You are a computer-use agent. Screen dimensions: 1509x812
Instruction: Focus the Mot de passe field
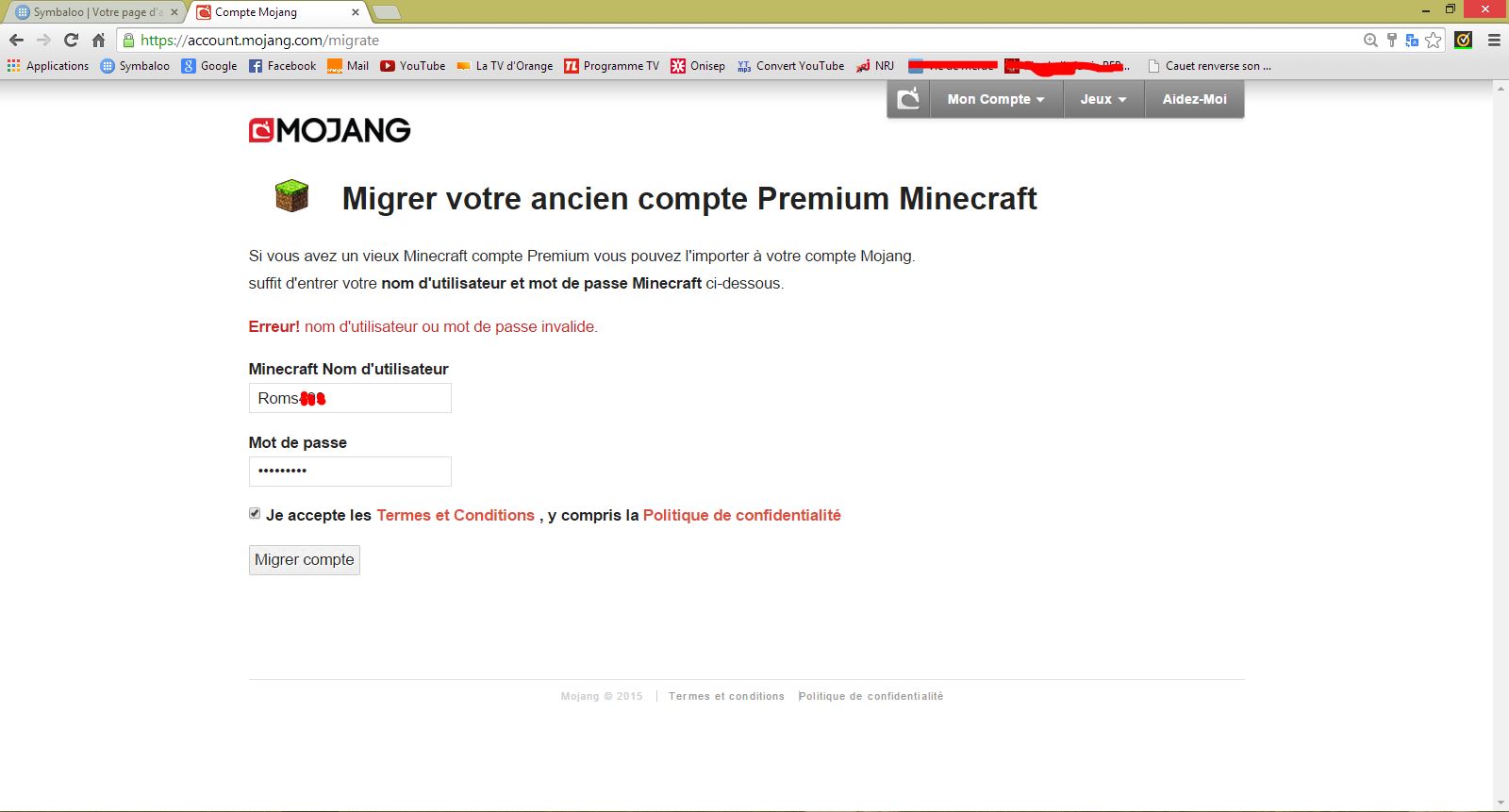pyautogui.click(x=350, y=472)
